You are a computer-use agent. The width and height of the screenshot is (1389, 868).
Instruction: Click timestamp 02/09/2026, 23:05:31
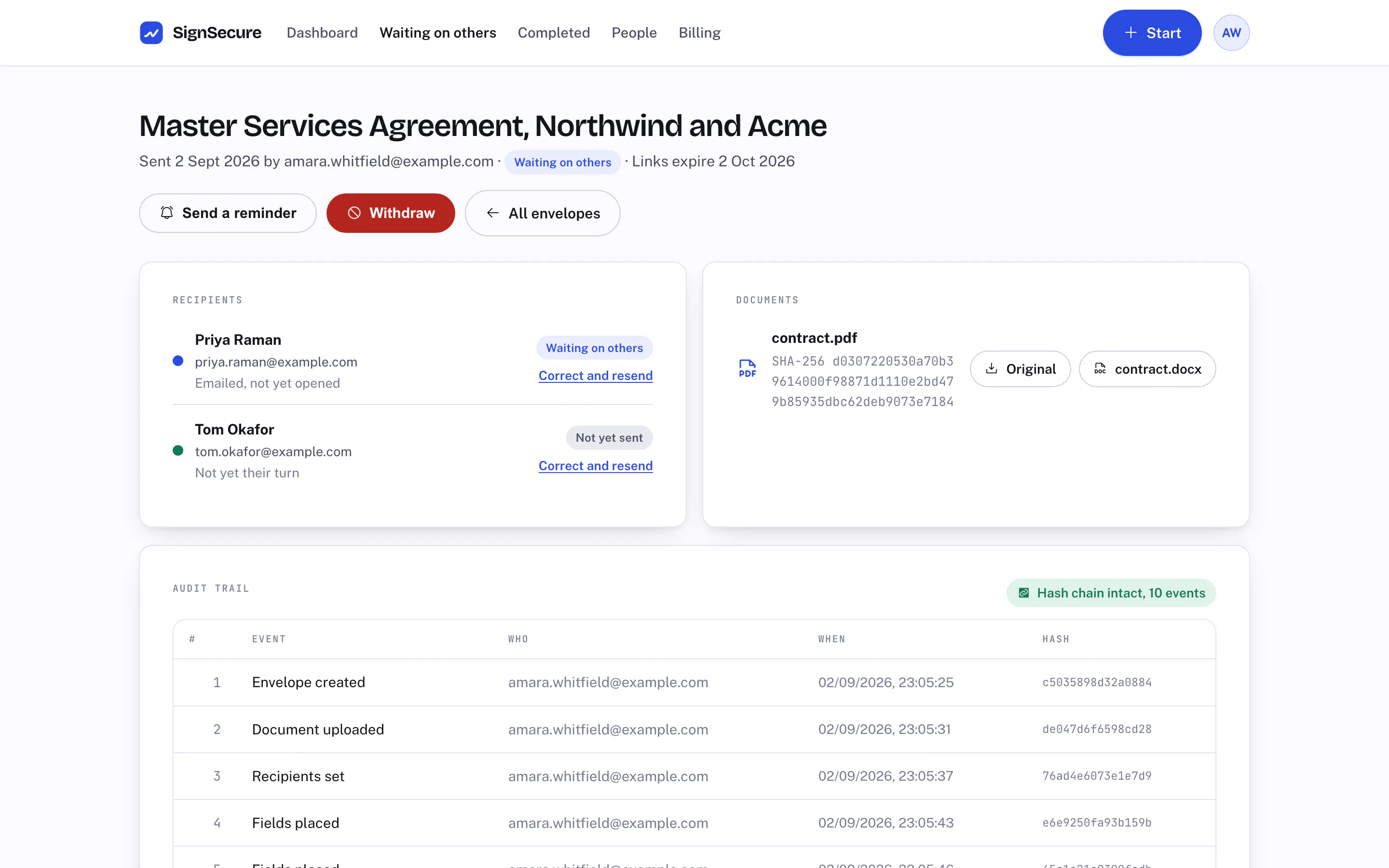click(885, 729)
